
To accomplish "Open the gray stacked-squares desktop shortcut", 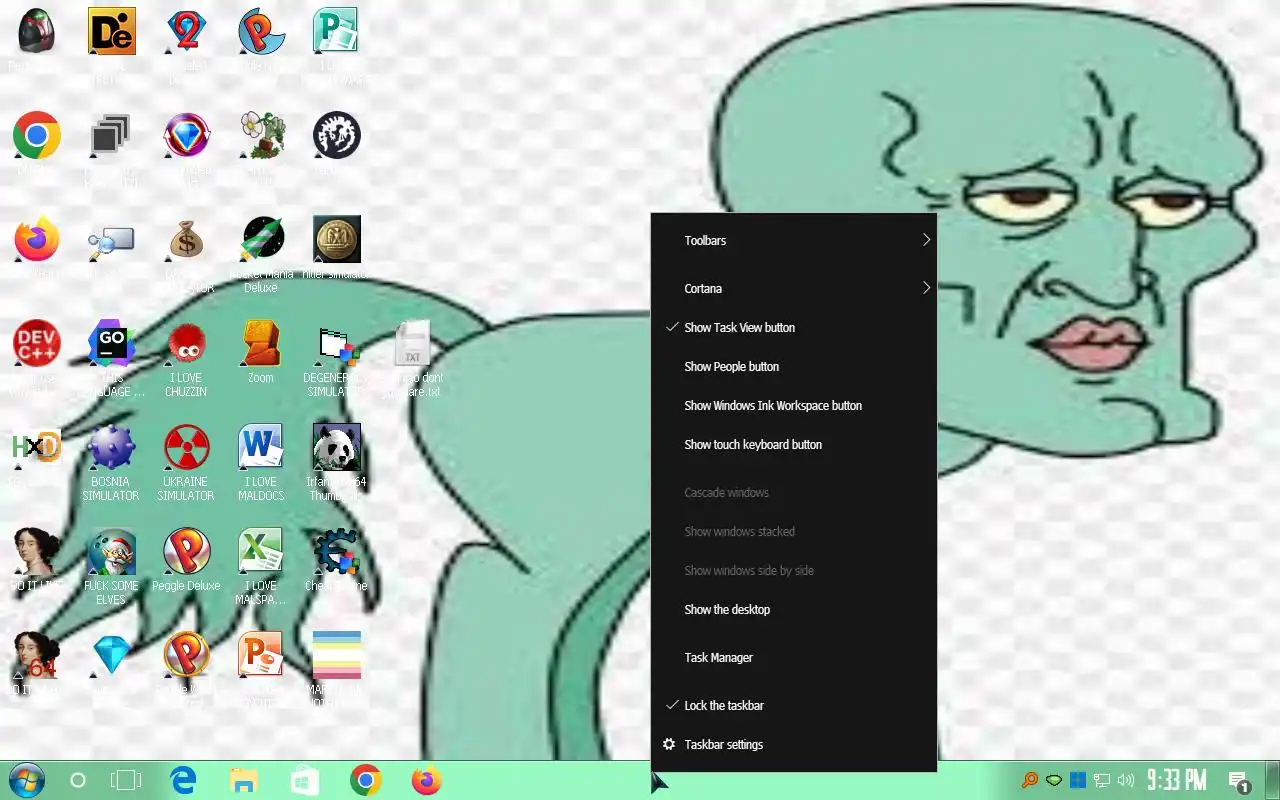I will coord(112,135).
